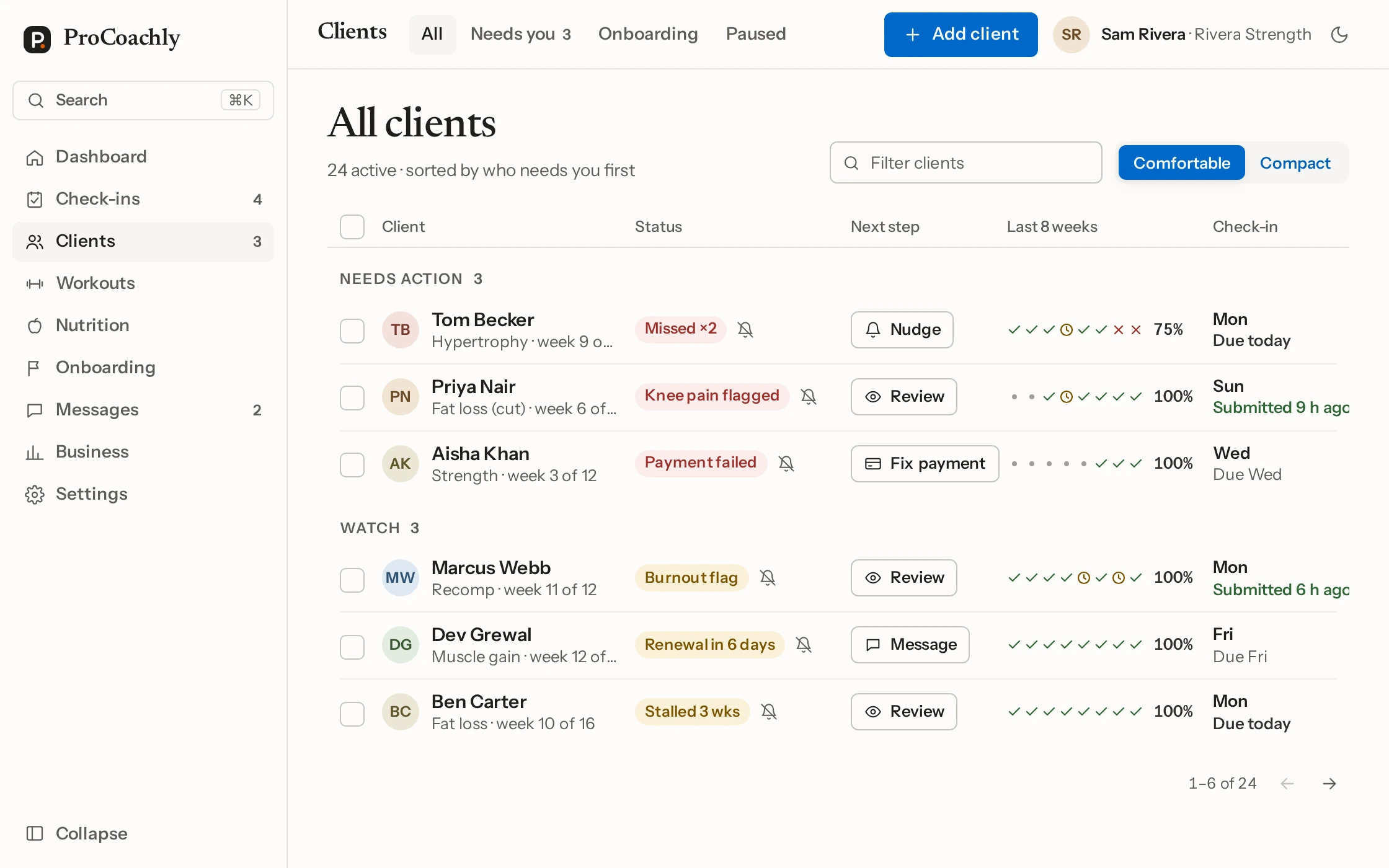Open Priya Nair's PN avatar
This screenshot has width=1389, height=868.
pyautogui.click(x=401, y=397)
